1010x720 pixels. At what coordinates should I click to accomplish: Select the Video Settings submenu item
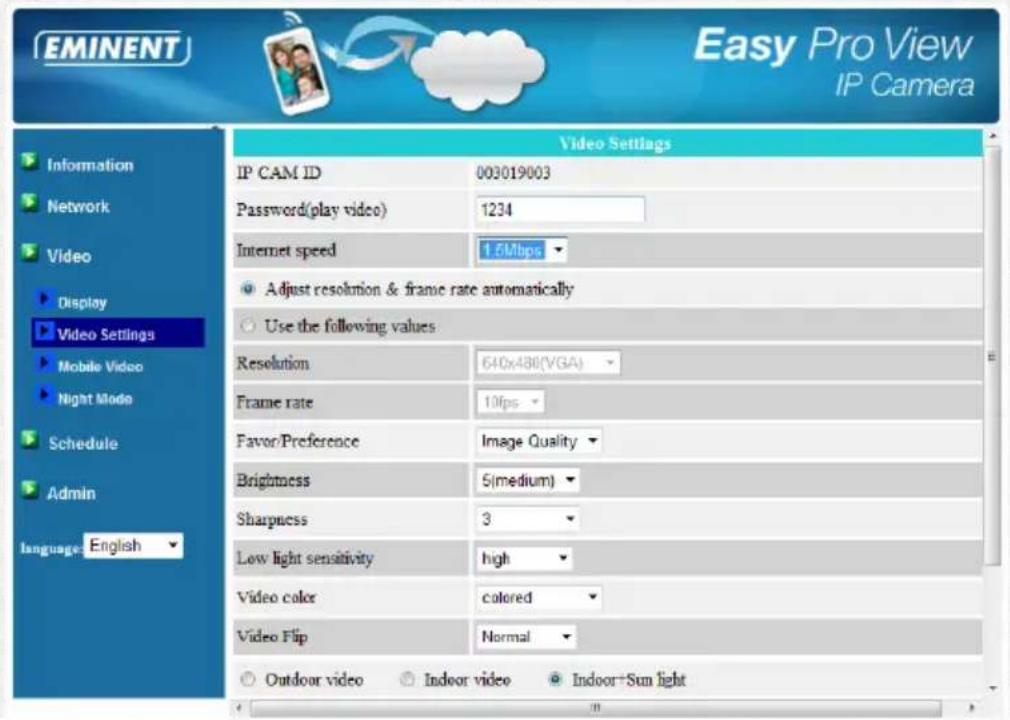[x=118, y=333]
